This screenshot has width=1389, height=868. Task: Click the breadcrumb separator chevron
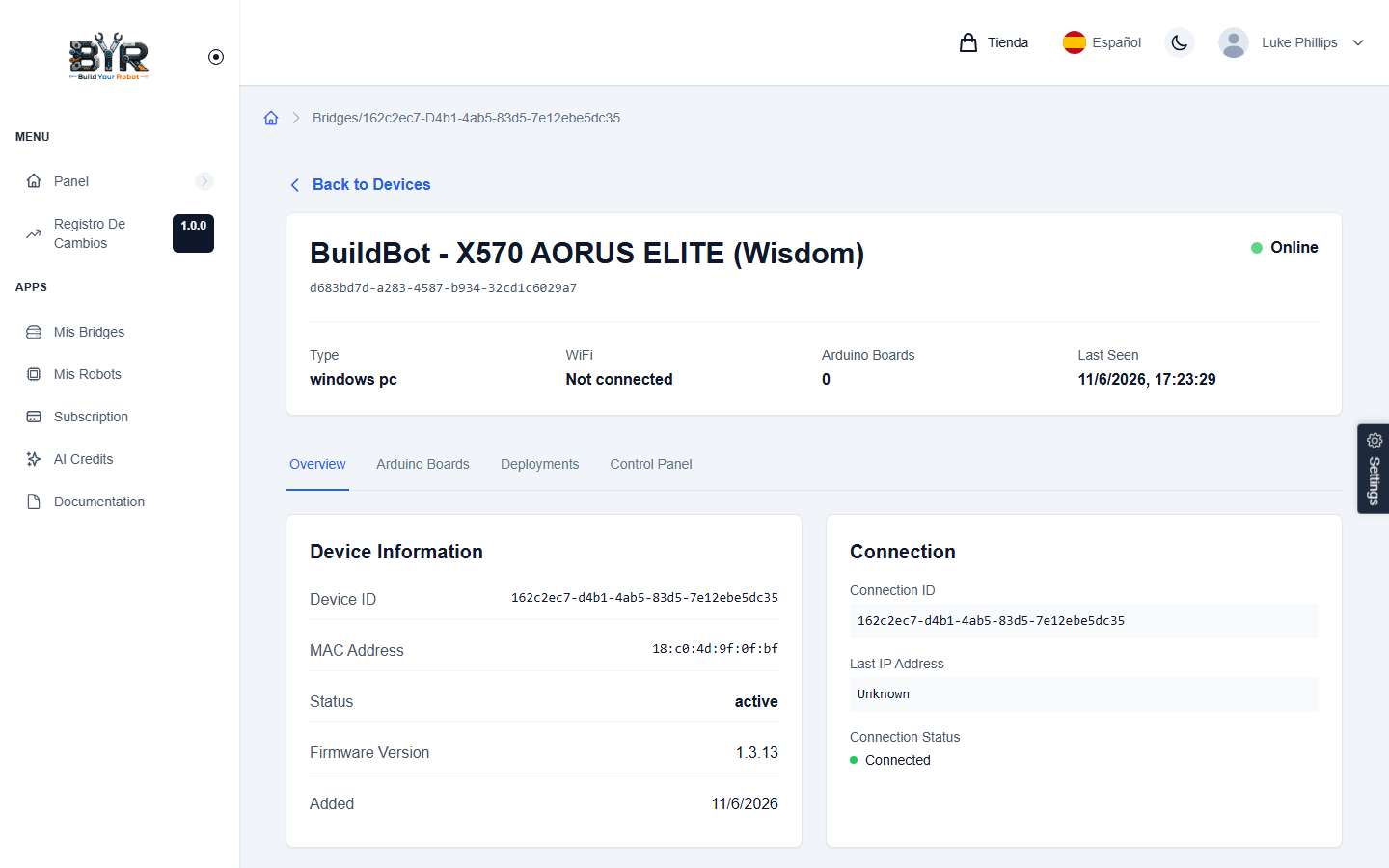click(x=296, y=118)
